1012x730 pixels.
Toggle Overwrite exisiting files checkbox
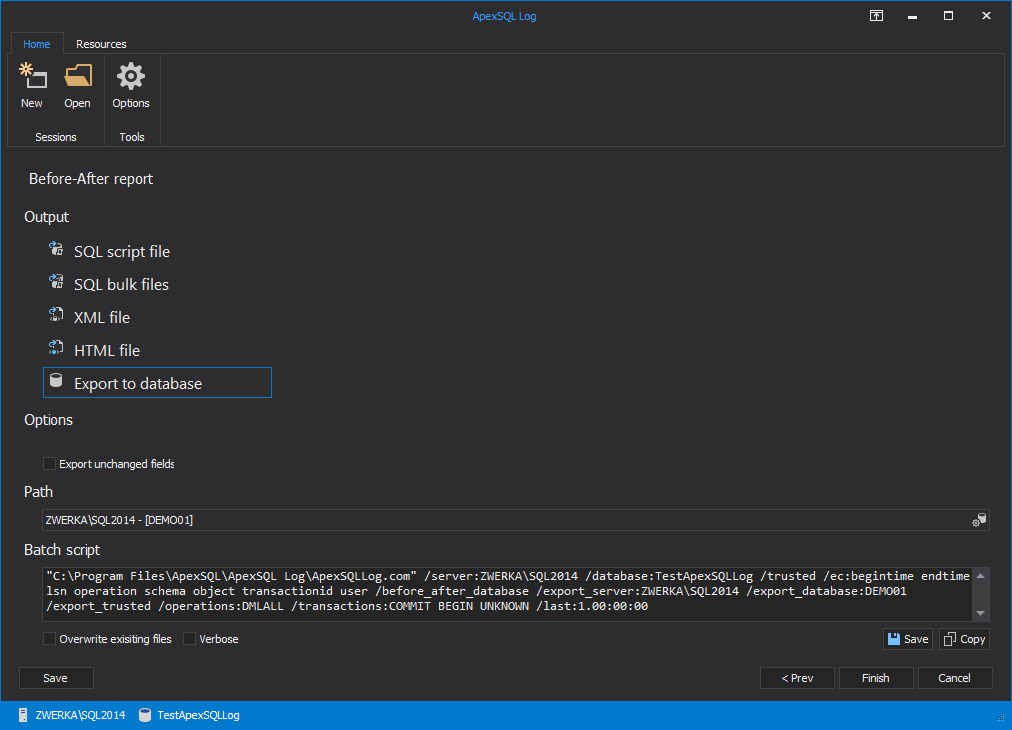[49, 638]
